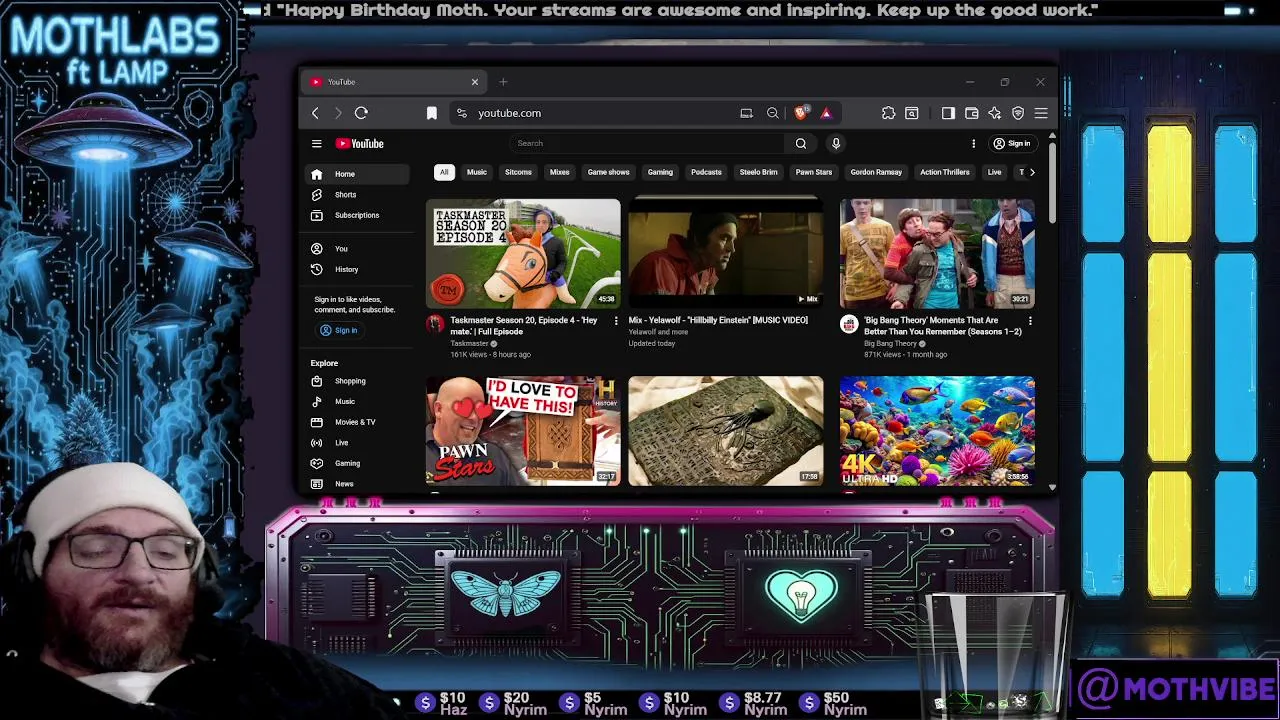Click the zoom magnifier icon in address bar
The width and height of the screenshot is (1280, 720).
click(772, 113)
